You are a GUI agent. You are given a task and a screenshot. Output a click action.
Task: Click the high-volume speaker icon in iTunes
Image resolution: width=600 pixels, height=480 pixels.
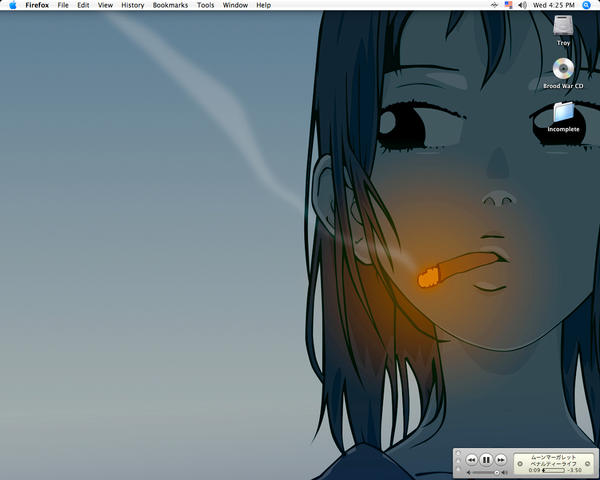point(504,472)
